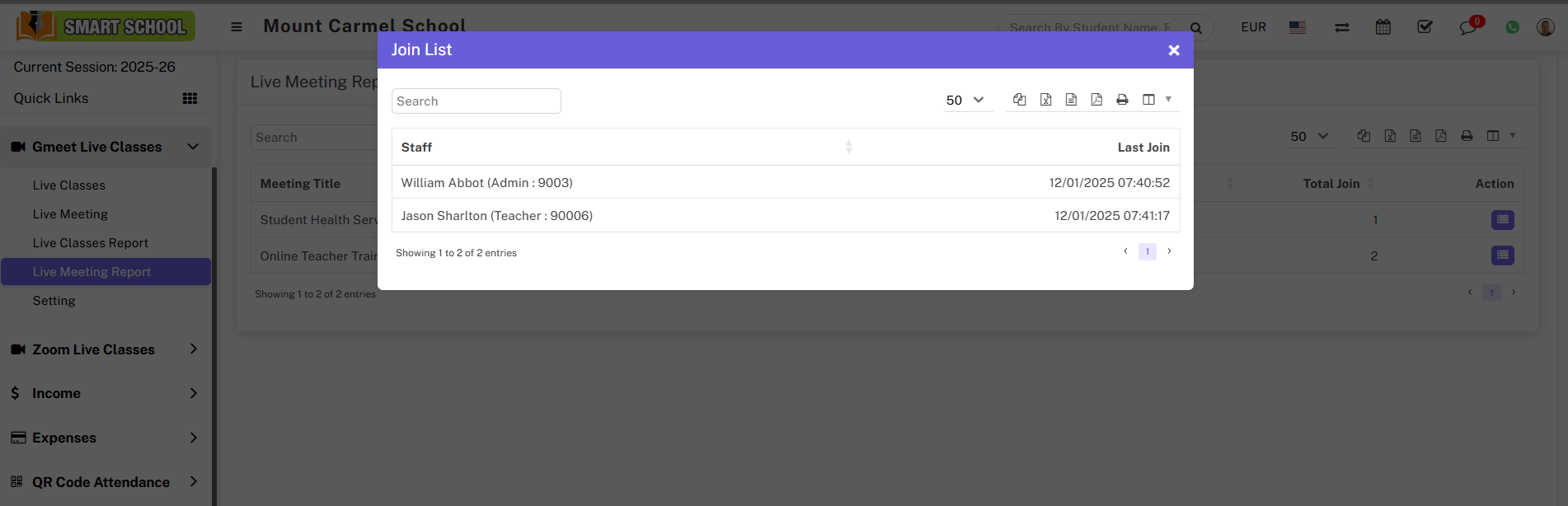Open the user profile avatar
Image resolution: width=1568 pixels, height=506 pixels.
1546,27
